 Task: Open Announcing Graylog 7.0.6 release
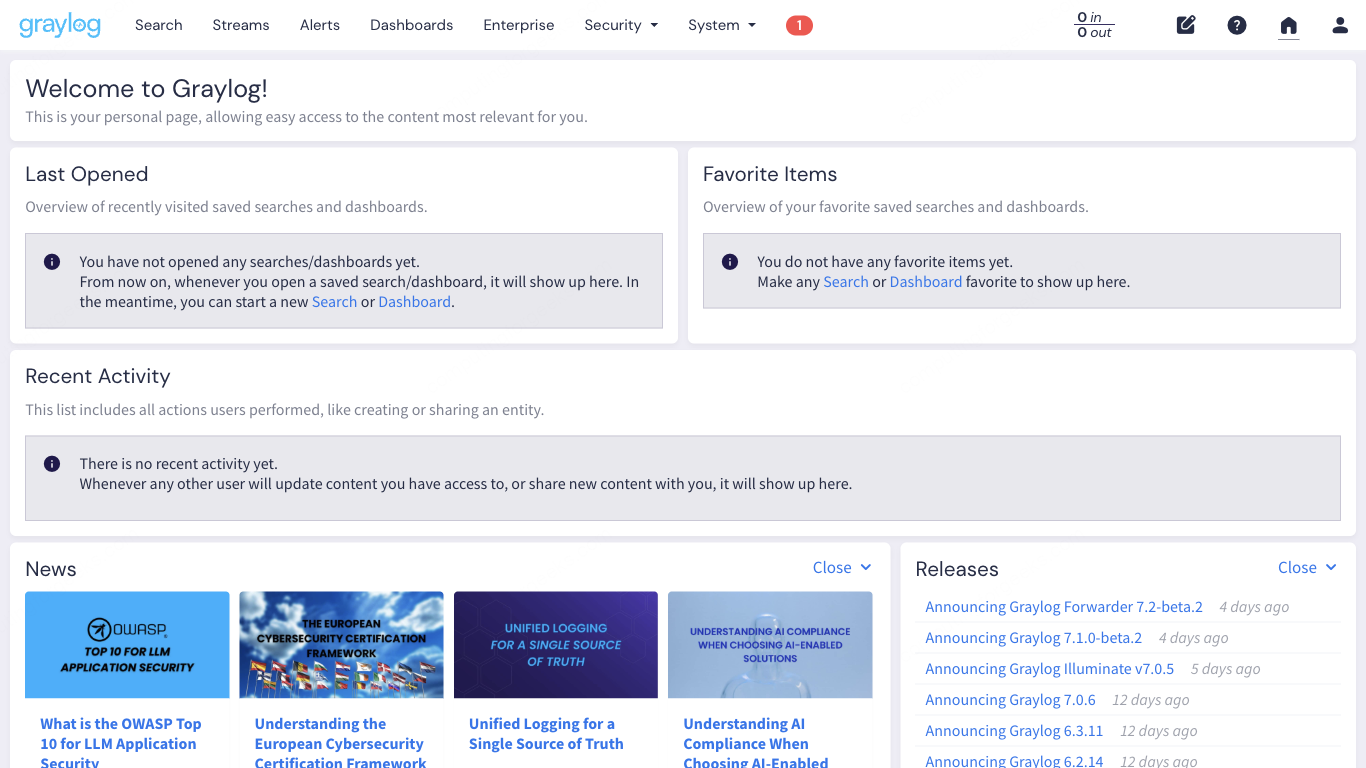click(x=1010, y=700)
